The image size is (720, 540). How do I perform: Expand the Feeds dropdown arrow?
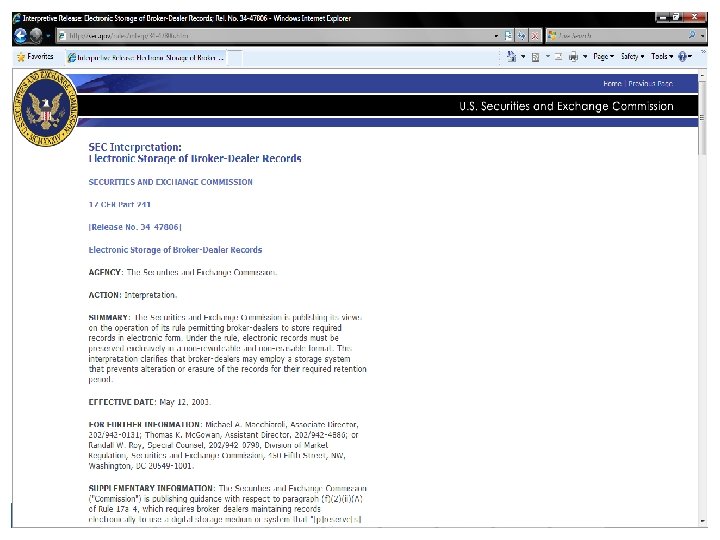point(547,56)
